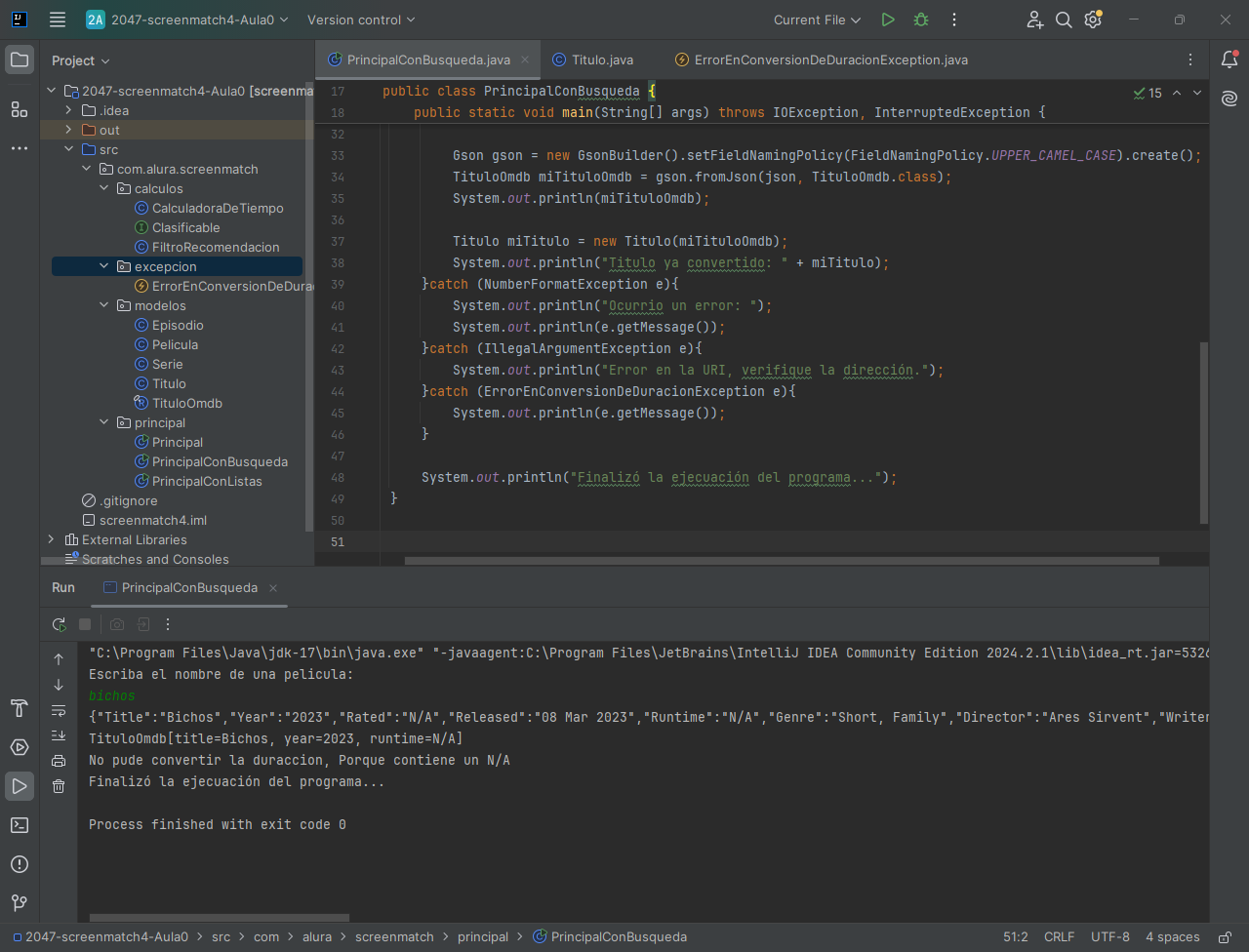Open Git version control tool window
This screenshot has width=1249, height=952.
(20, 903)
